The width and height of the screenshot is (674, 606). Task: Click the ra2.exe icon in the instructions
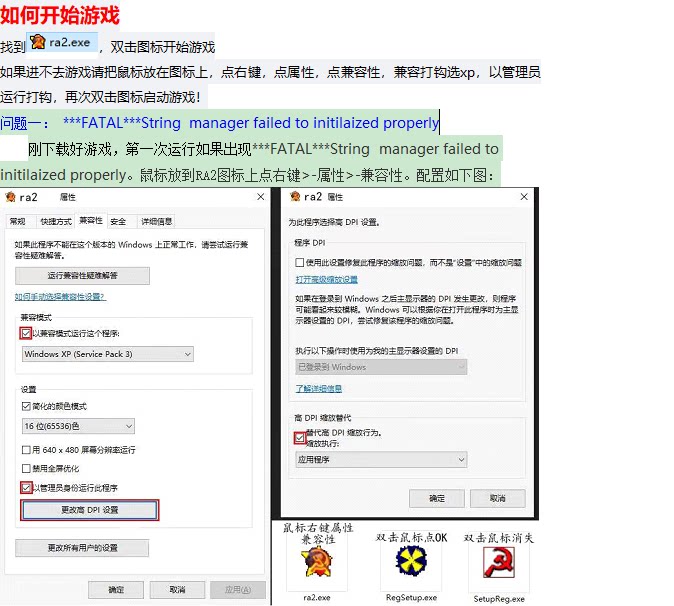tap(38, 42)
